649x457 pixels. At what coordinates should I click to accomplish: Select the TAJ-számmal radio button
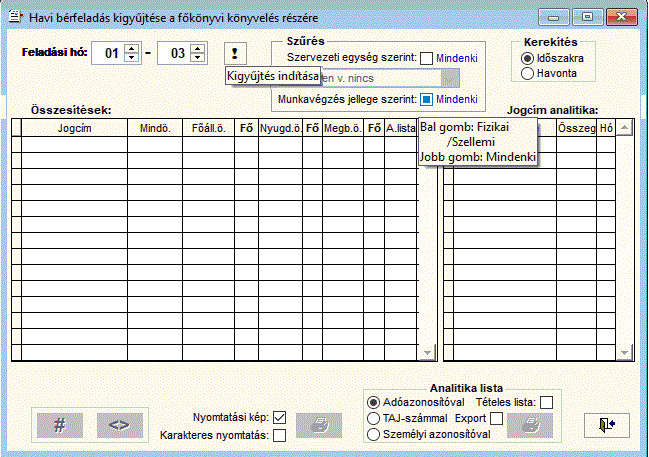(x=373, y=418)
